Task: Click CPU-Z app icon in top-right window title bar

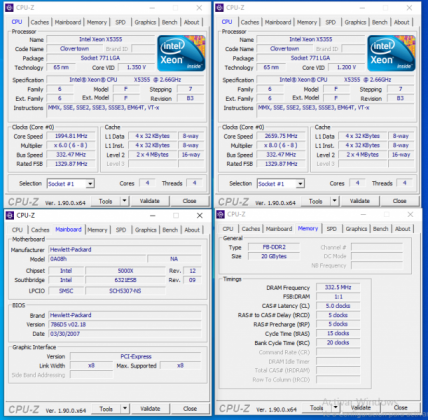Action: (220, 7)
